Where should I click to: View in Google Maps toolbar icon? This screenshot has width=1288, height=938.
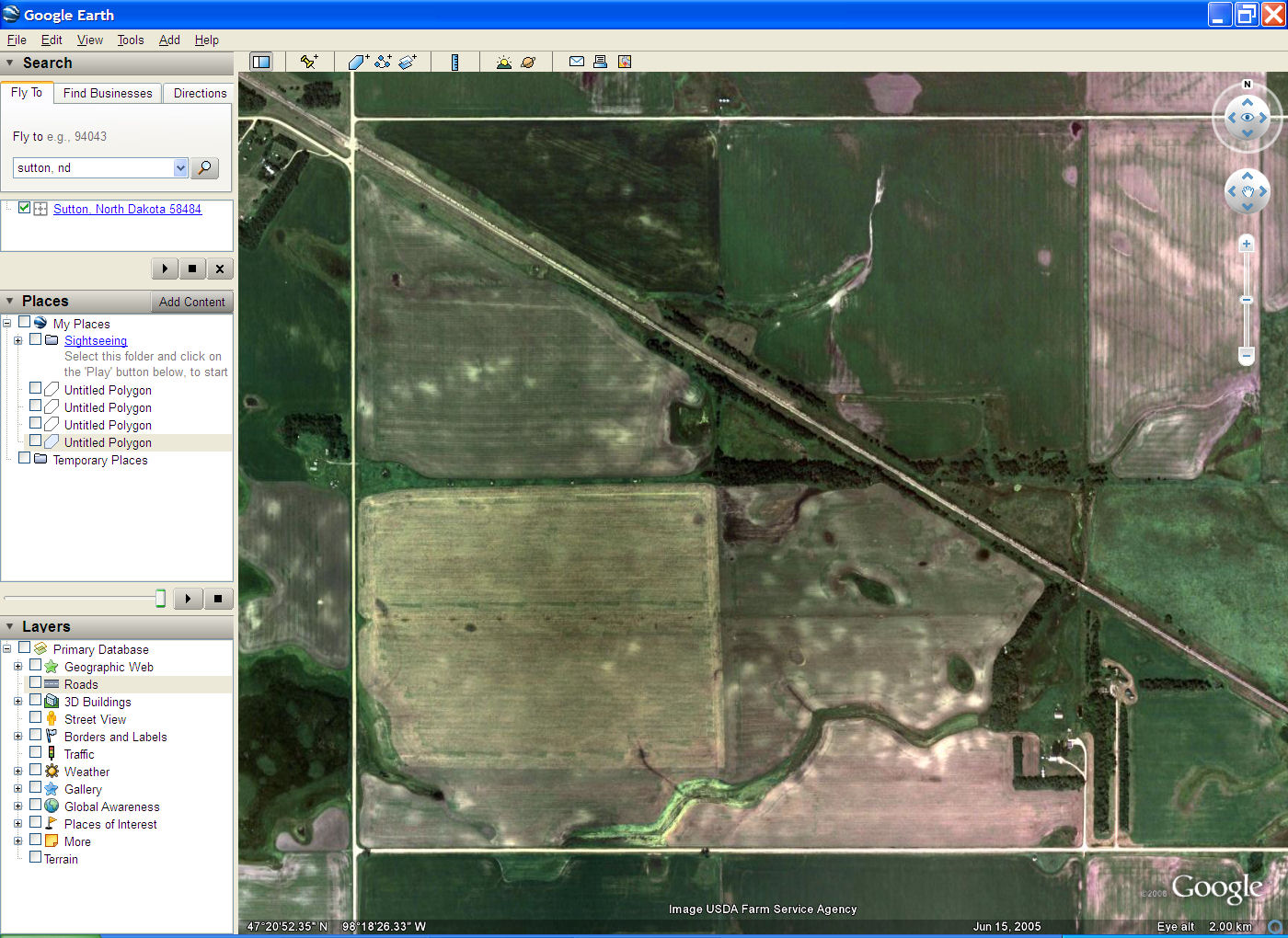(625, 62)
